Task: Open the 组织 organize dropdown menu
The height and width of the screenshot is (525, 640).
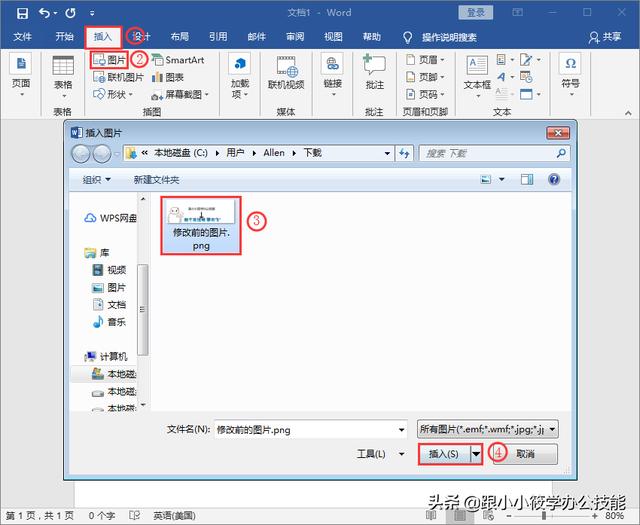Action: 96,179
